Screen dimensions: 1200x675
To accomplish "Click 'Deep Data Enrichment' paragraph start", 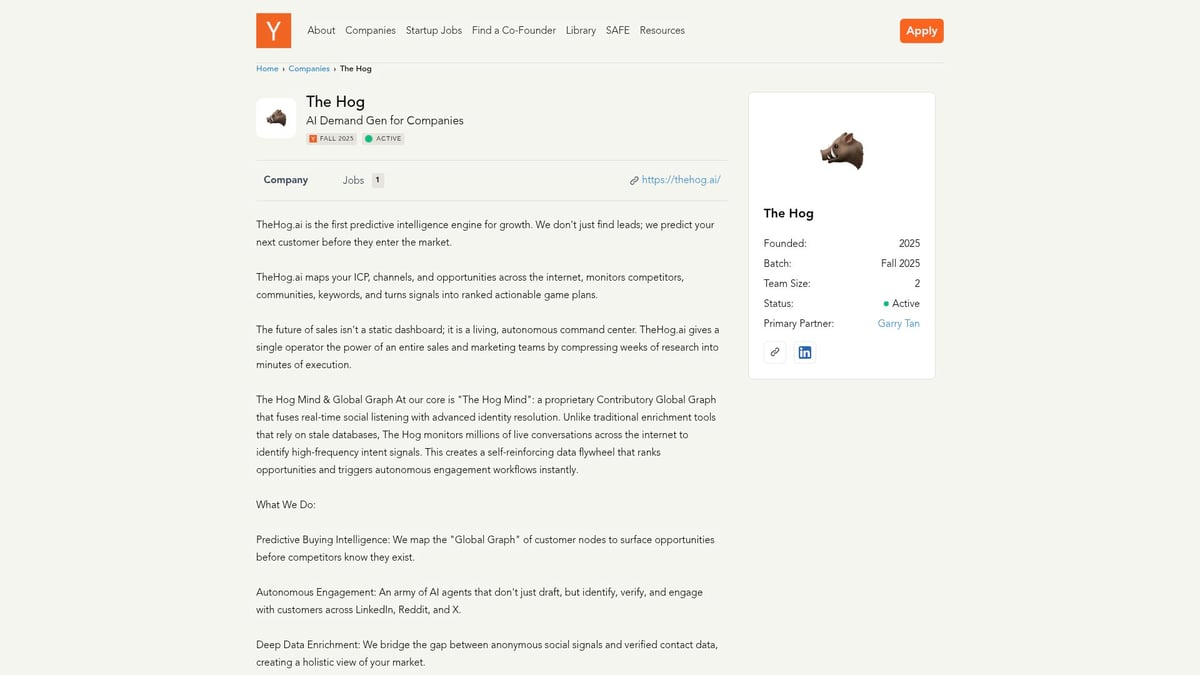I will coord(308,644).
